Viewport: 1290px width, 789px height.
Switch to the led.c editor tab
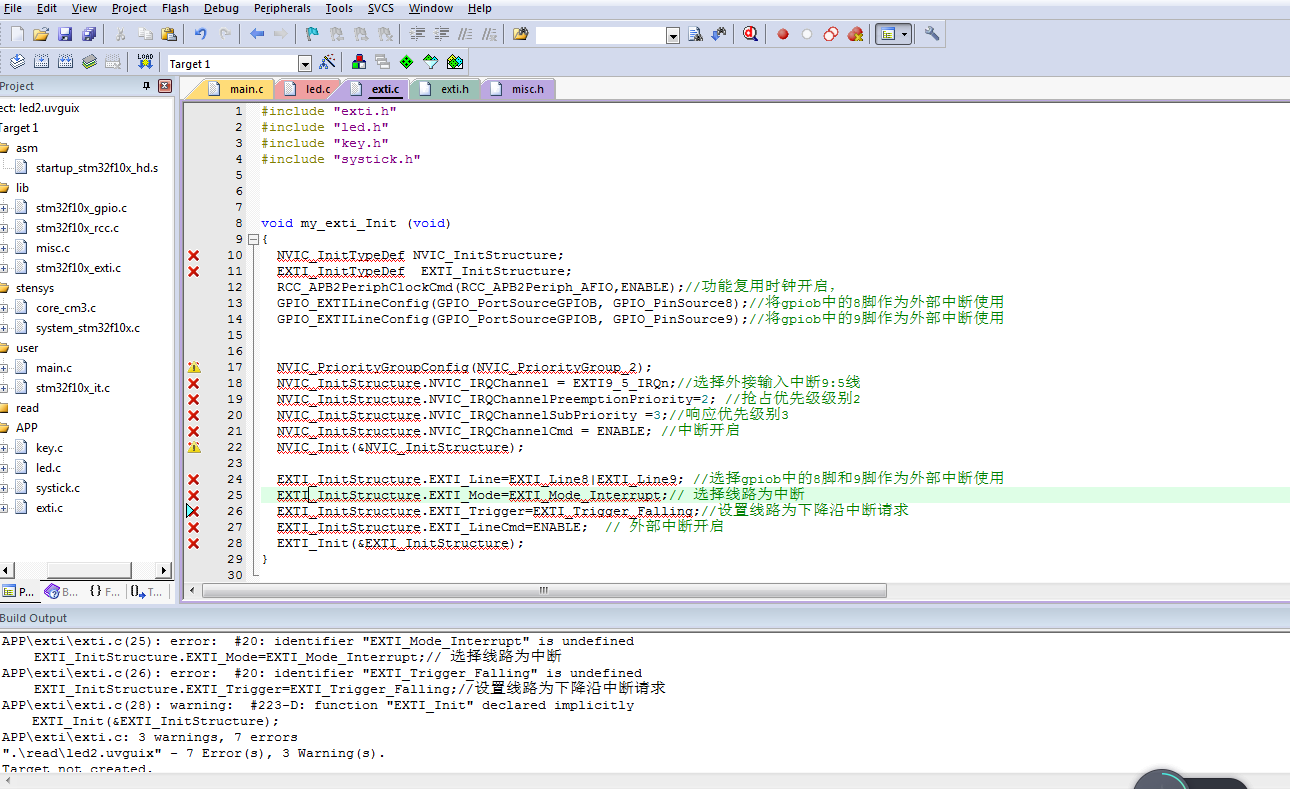(x=308, y=89)
